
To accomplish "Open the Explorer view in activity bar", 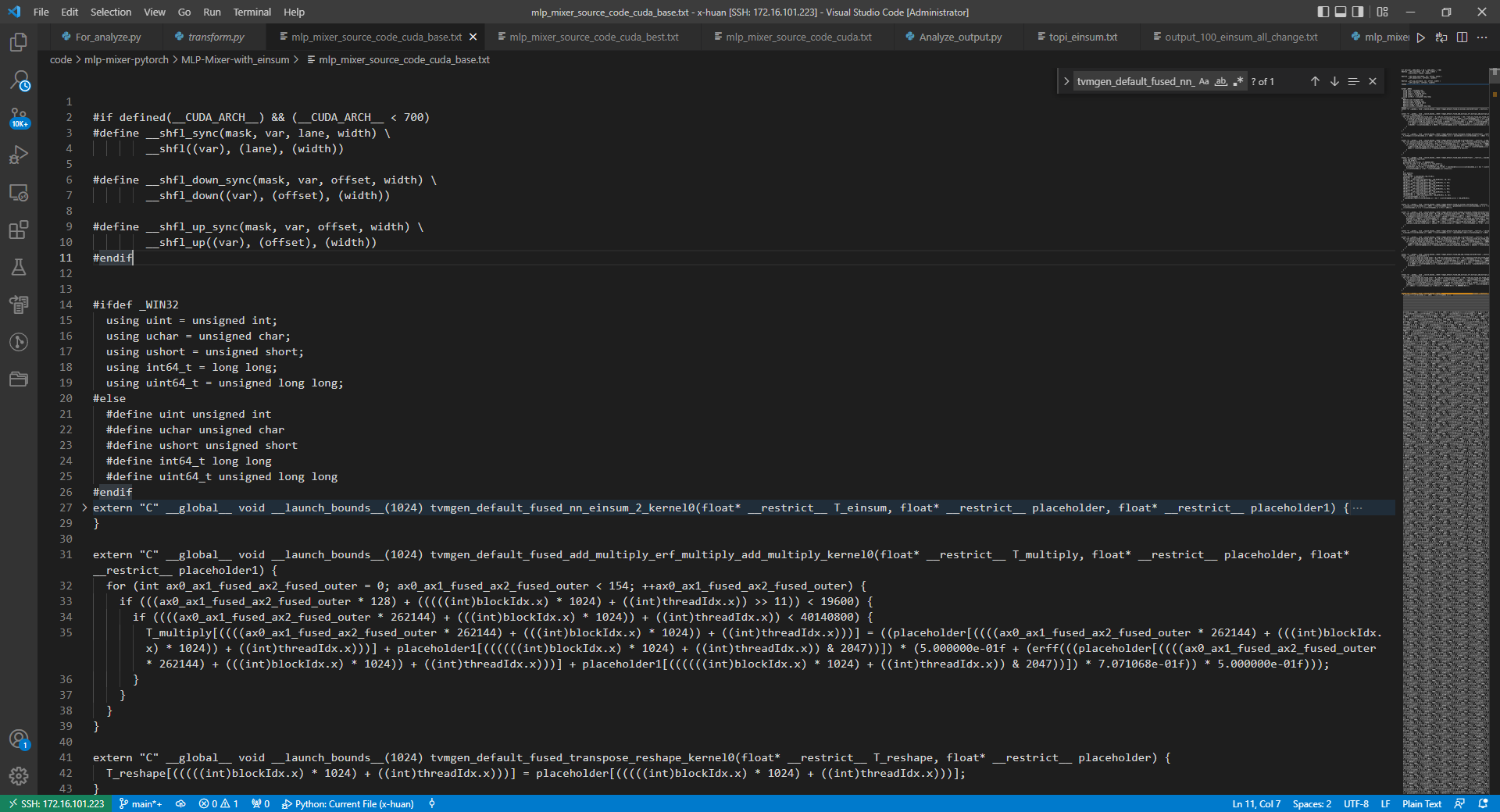I will click(19, 42).
